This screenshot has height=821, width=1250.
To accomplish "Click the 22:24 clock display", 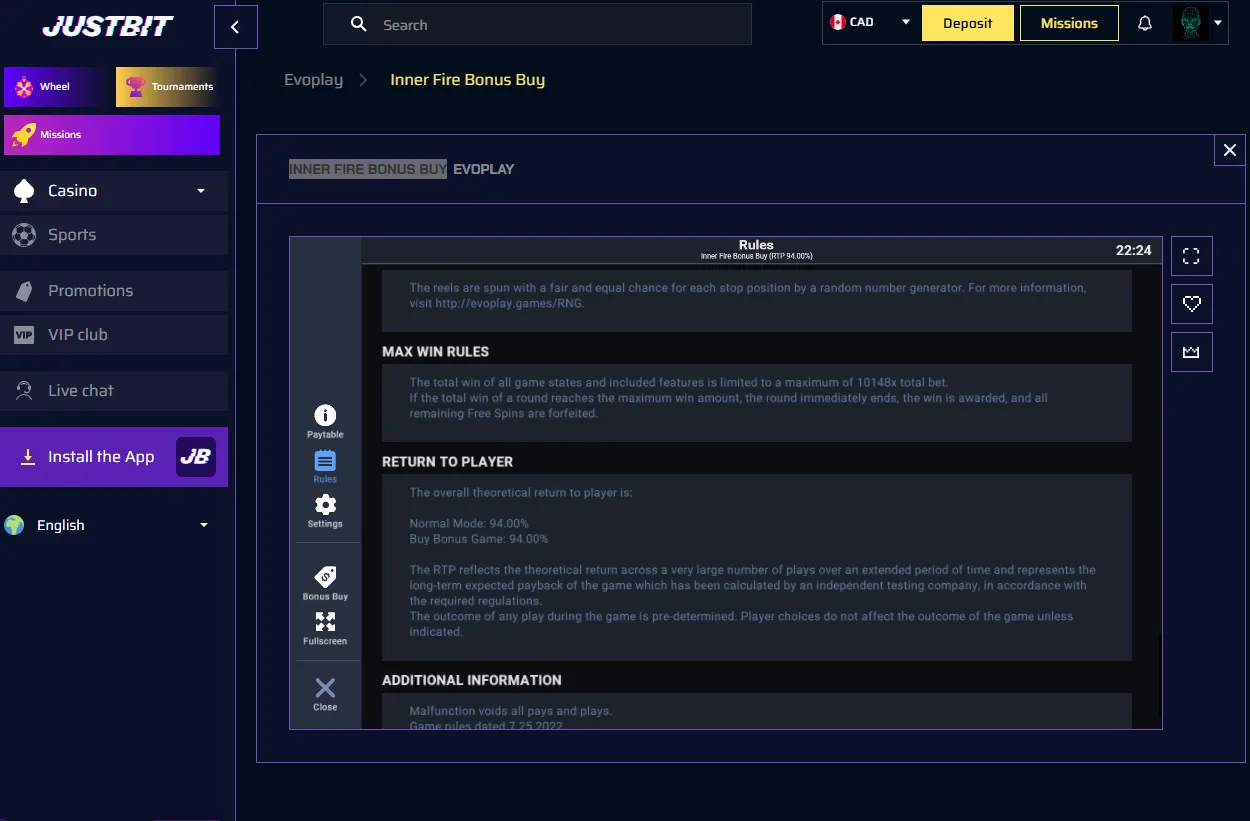I will pos(1133,250).
